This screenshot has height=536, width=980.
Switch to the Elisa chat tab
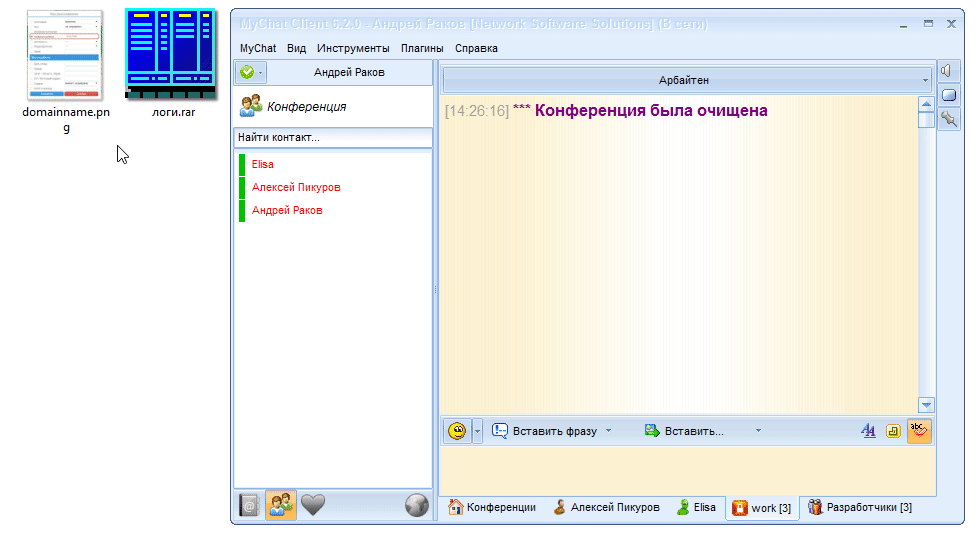[696, 507]
